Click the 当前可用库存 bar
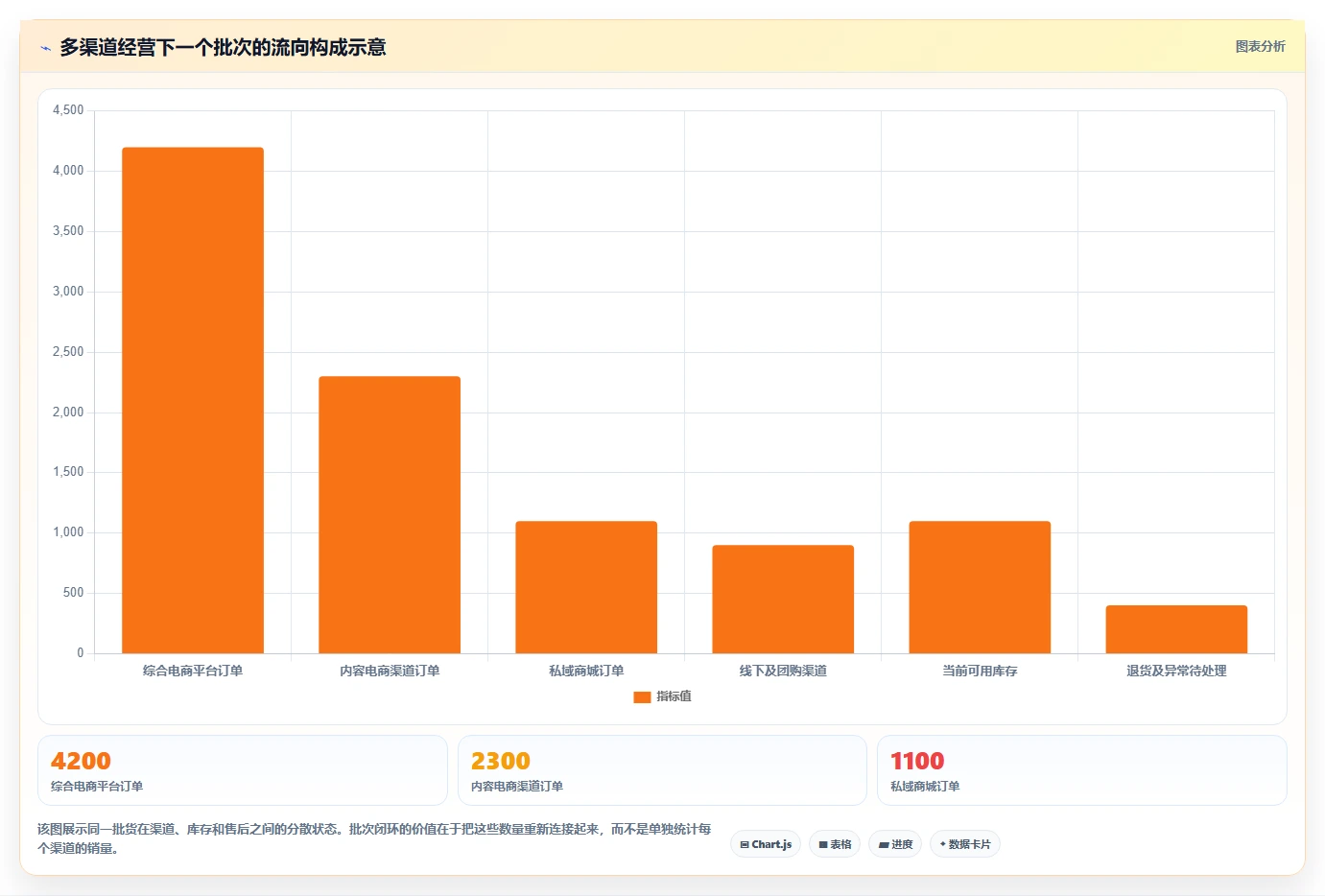1325x896 pixels. 980,587
